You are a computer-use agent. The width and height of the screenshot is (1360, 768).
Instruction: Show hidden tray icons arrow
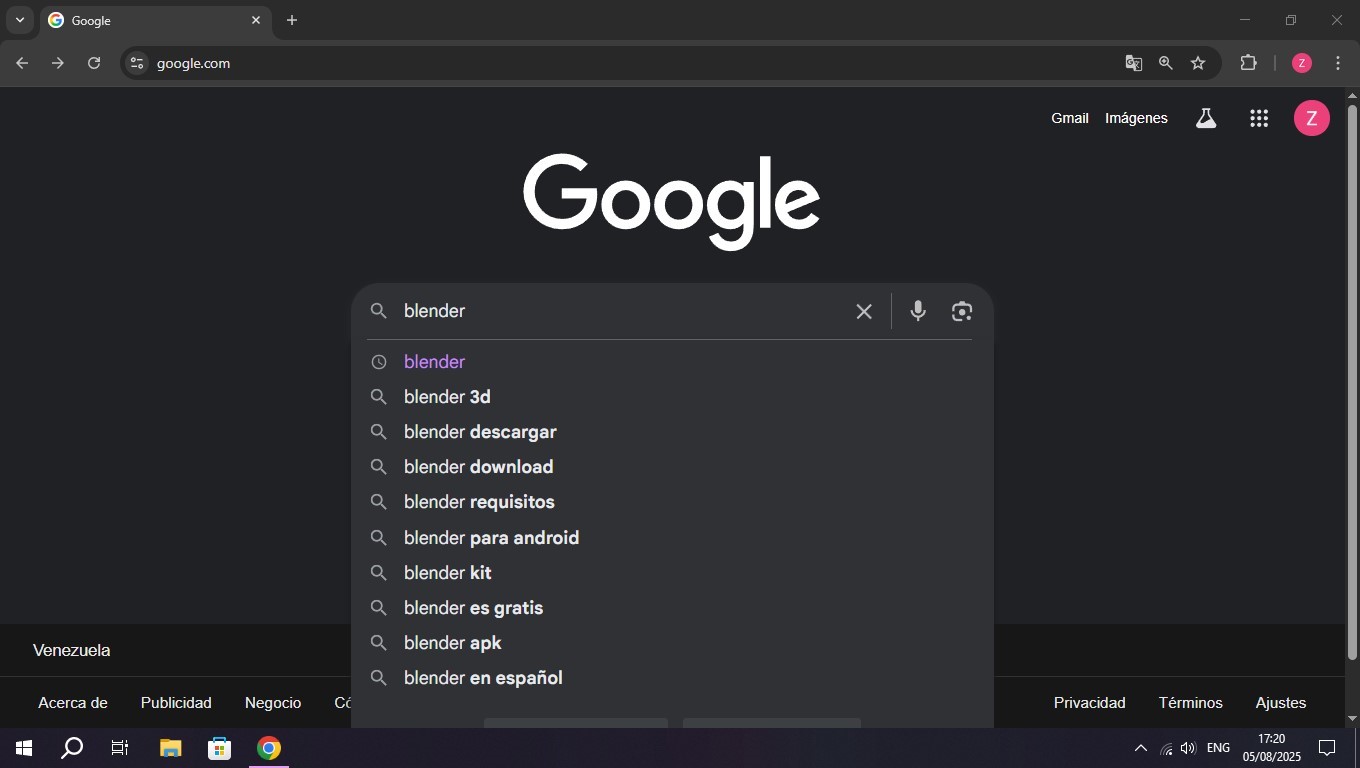[1140, 748]
